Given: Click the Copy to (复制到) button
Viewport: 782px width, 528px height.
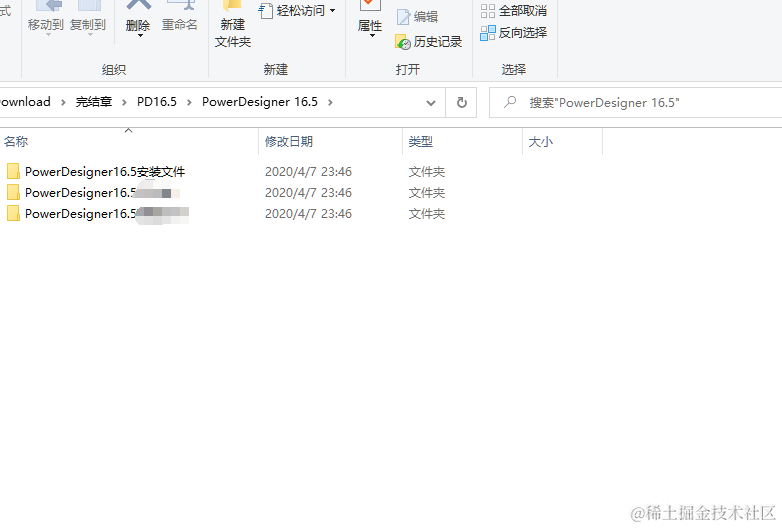Looking at the screenshot, I should click(88, 19).
